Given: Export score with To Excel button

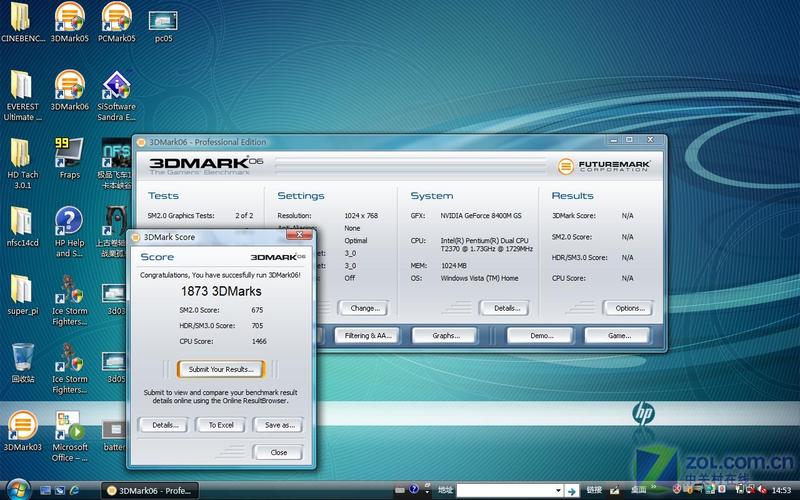Looking at the screenshot, I should [220, 424].
